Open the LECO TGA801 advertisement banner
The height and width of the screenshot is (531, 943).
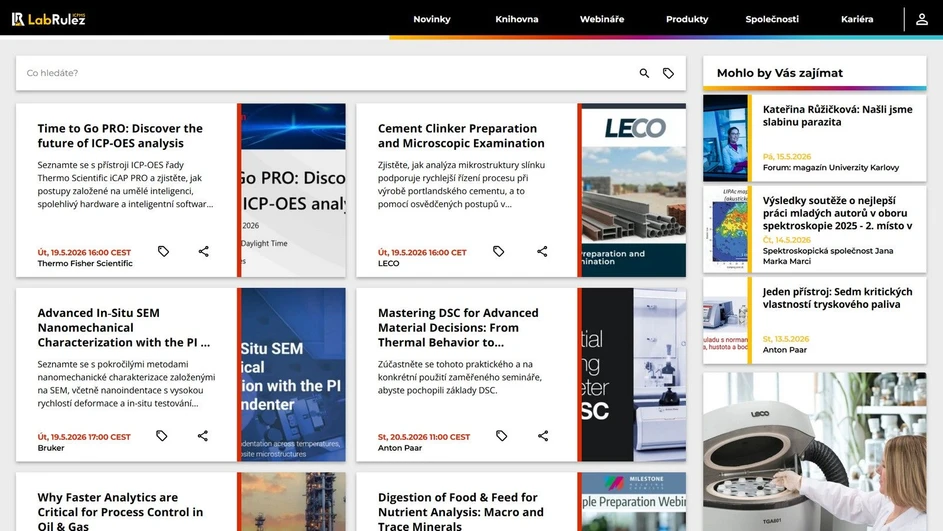pos(815,452)
